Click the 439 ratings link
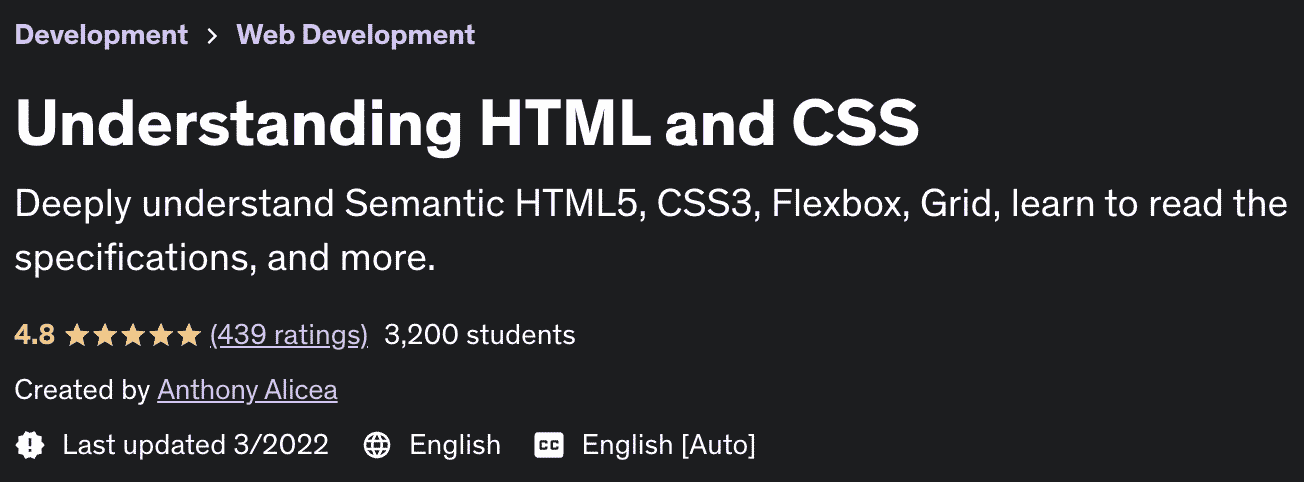 (x=289, y=335)
